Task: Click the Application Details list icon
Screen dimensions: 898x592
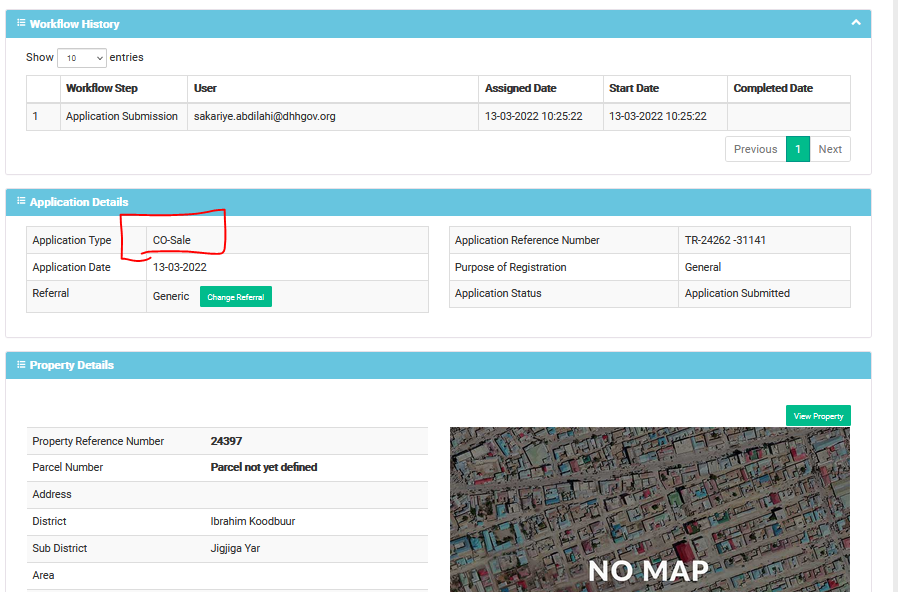Action: pyautogui.click(x=21, y=201)
